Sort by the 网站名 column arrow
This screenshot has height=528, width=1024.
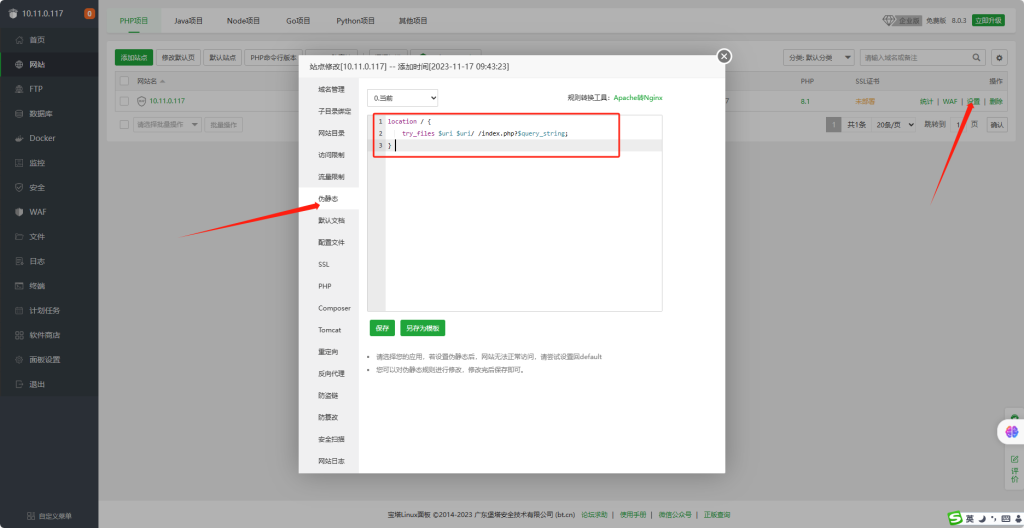[x=162, y=82]
